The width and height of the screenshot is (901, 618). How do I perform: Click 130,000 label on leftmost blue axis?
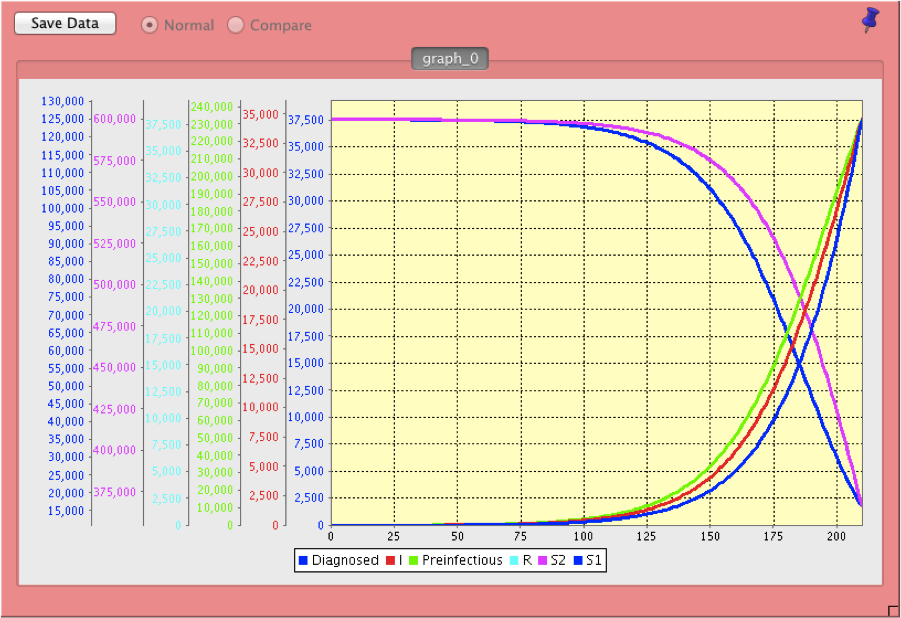[62, 101]
